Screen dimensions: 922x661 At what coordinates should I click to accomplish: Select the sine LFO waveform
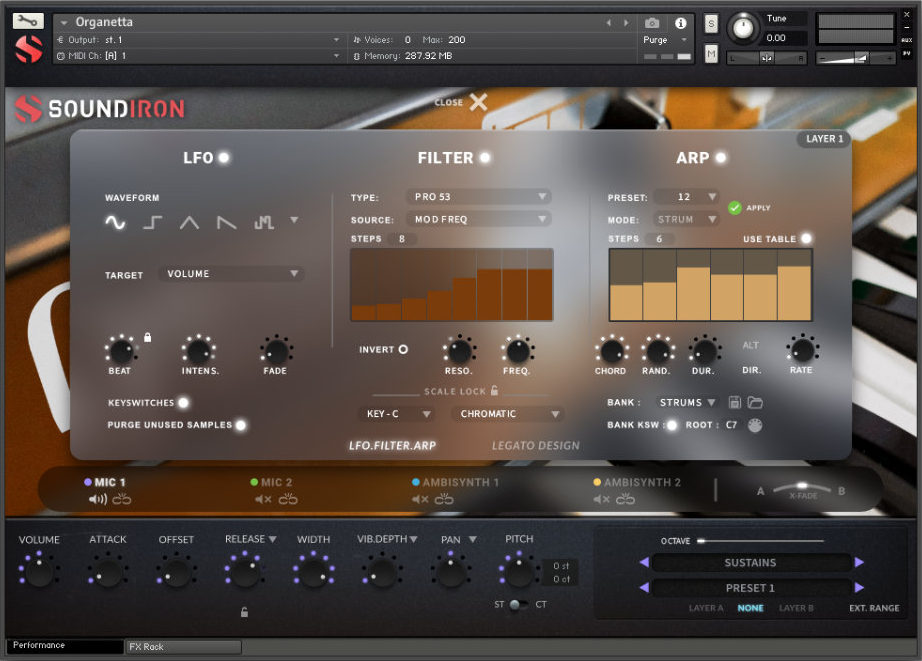pyautogui.click(x=113, y=223)
